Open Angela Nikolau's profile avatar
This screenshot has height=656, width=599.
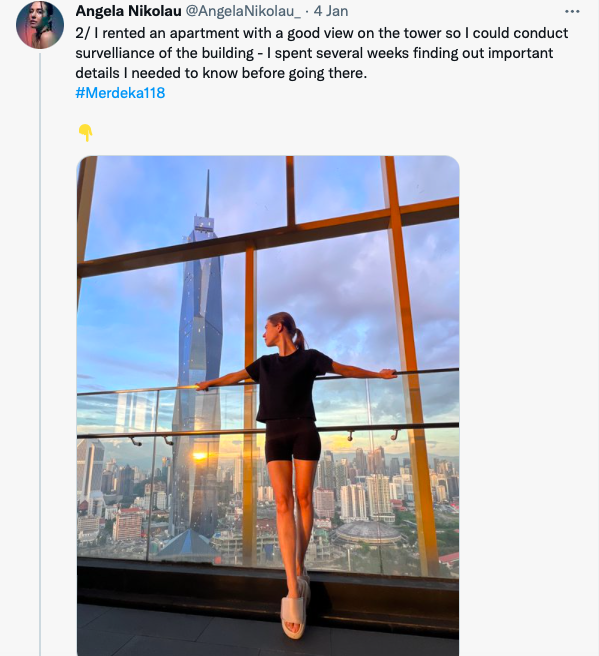[40, 25]
